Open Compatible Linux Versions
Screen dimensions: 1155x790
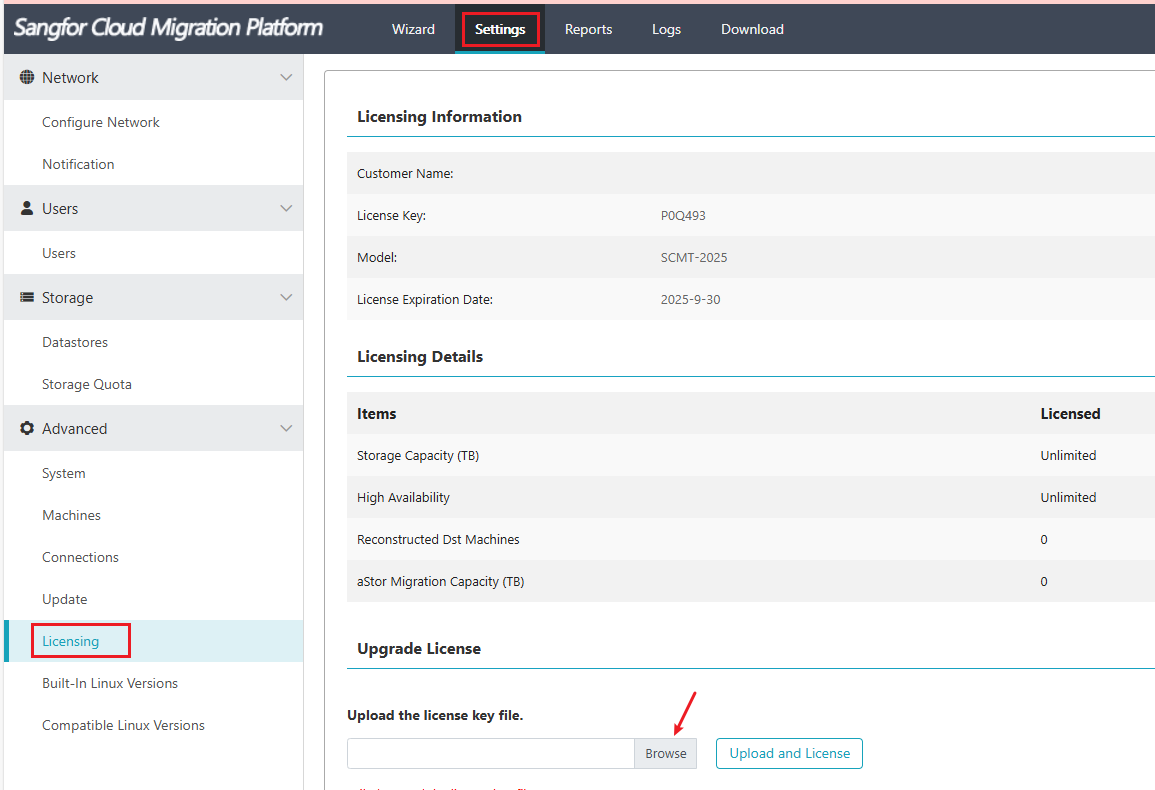(123, 726)
